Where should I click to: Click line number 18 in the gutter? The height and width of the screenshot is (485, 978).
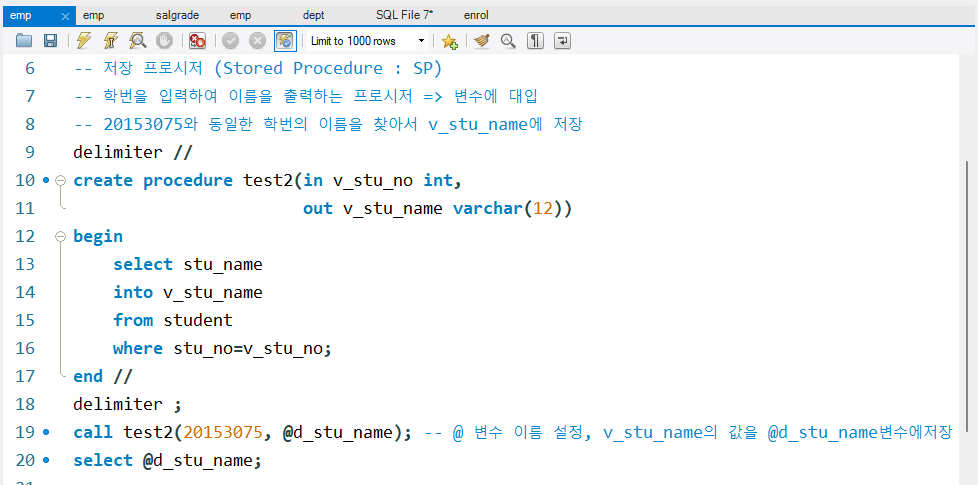click(x=25, y=404)
